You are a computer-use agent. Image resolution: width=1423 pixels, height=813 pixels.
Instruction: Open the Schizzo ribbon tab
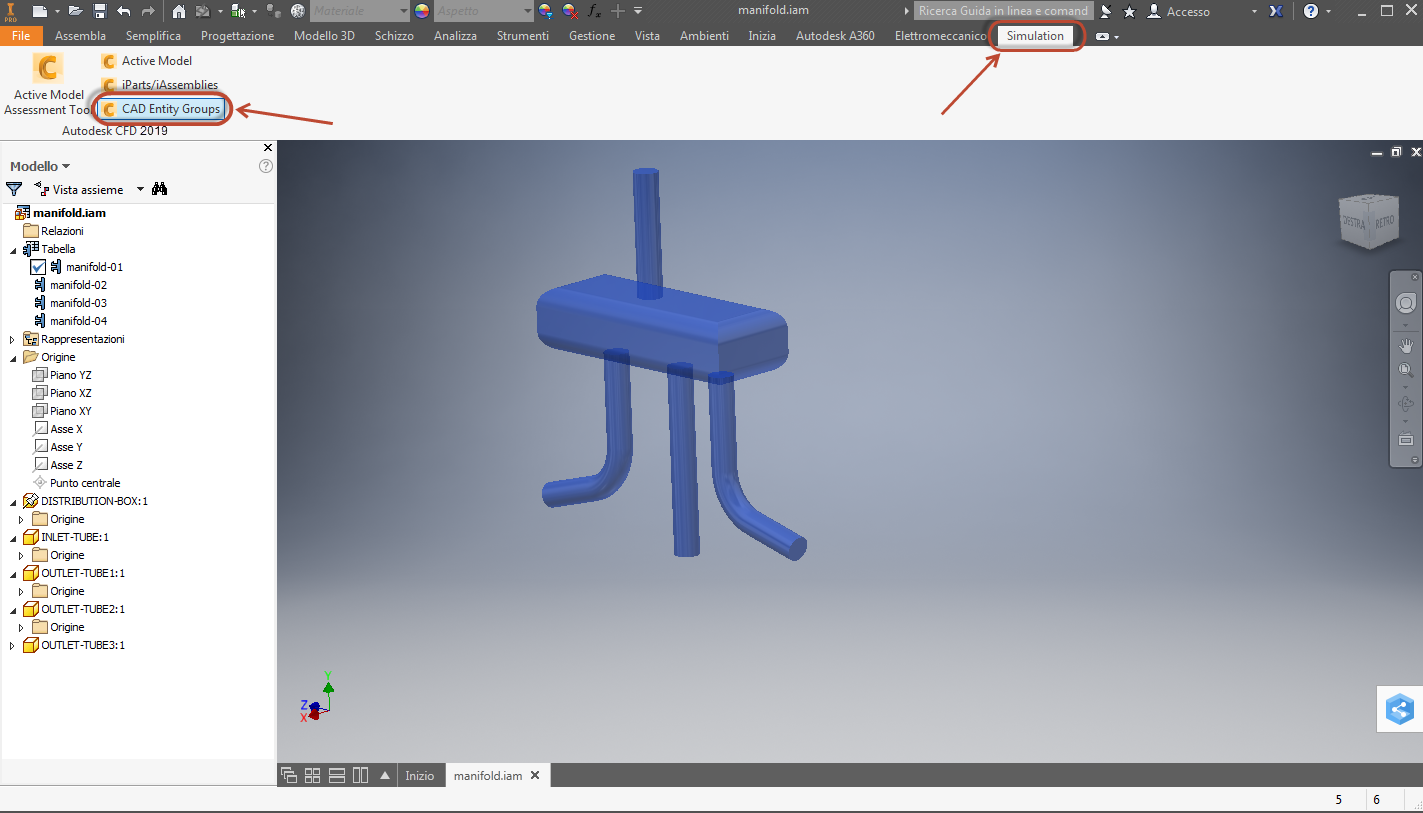point(394,35)
